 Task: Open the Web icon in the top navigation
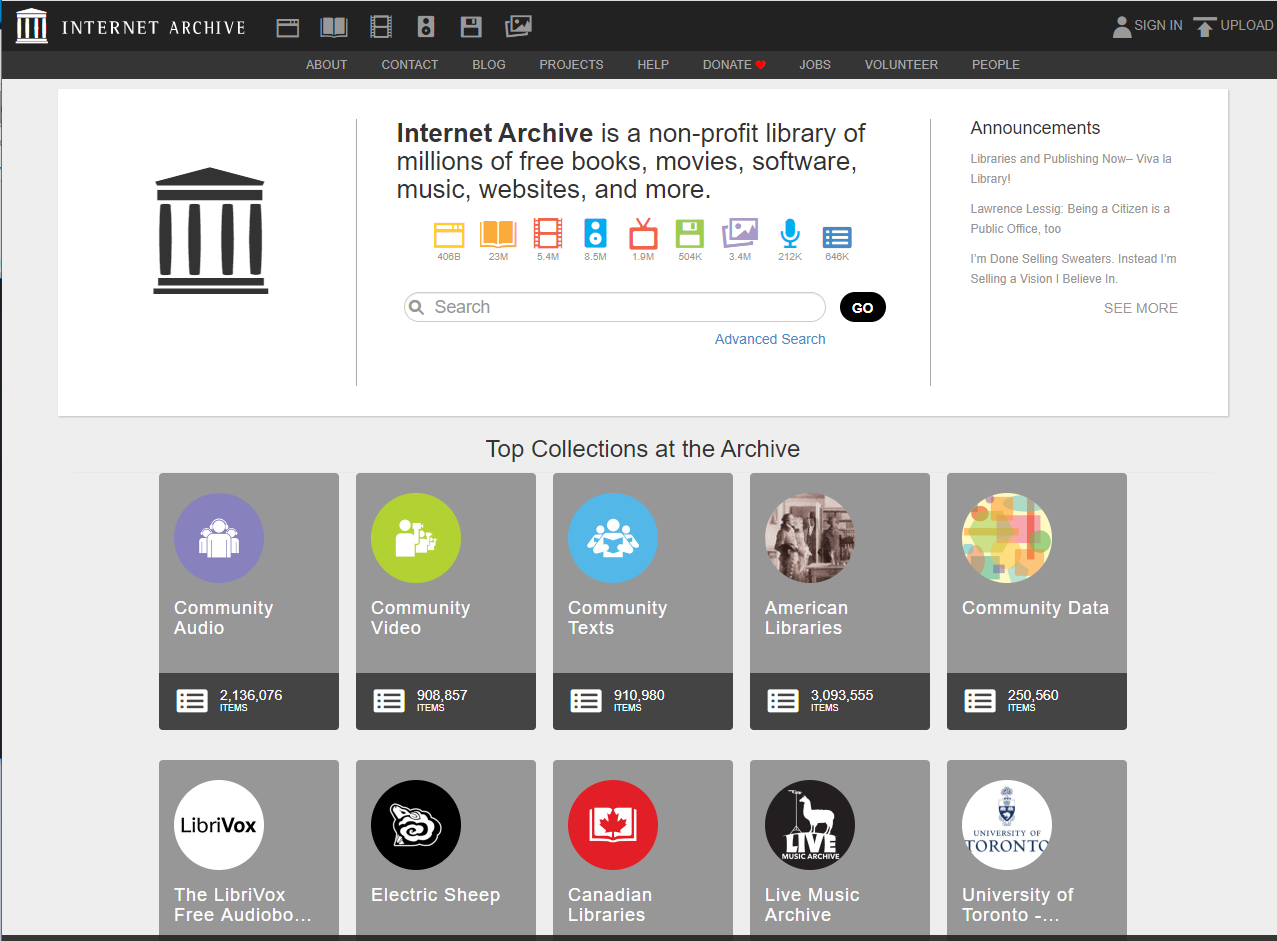(288, 27)
